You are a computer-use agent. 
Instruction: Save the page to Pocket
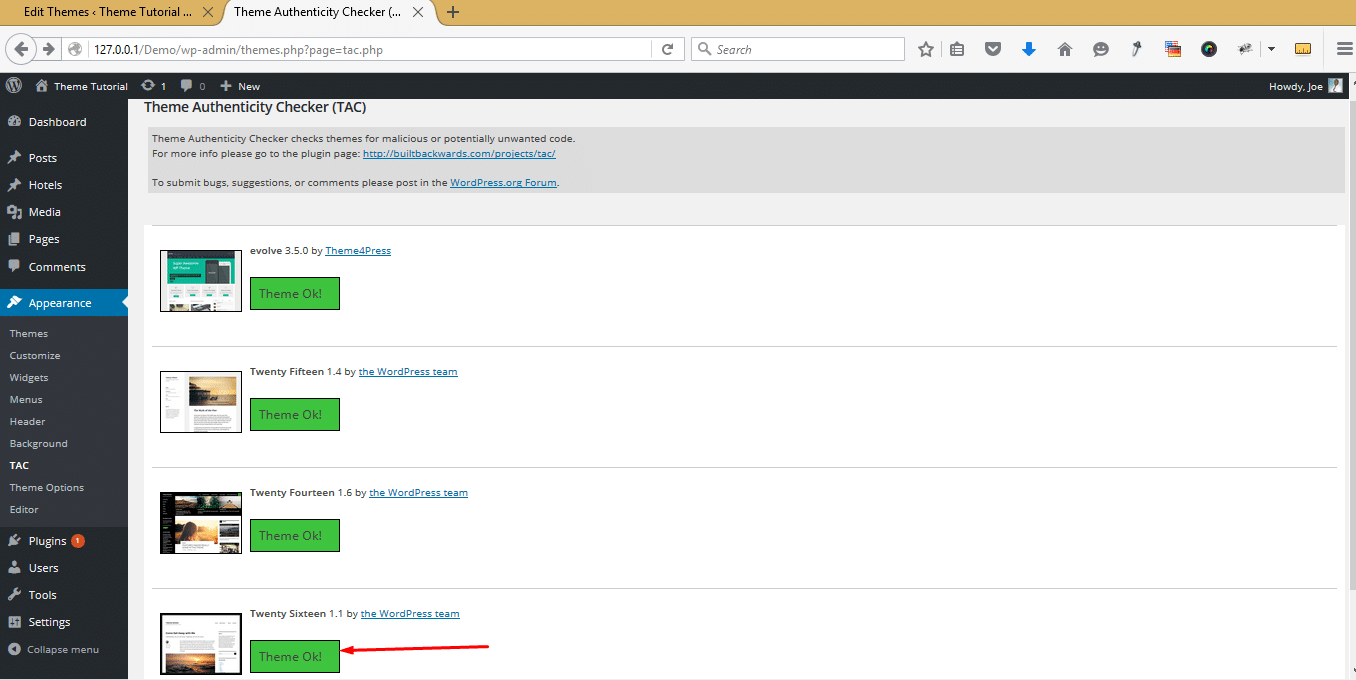(x=993, y=49)
